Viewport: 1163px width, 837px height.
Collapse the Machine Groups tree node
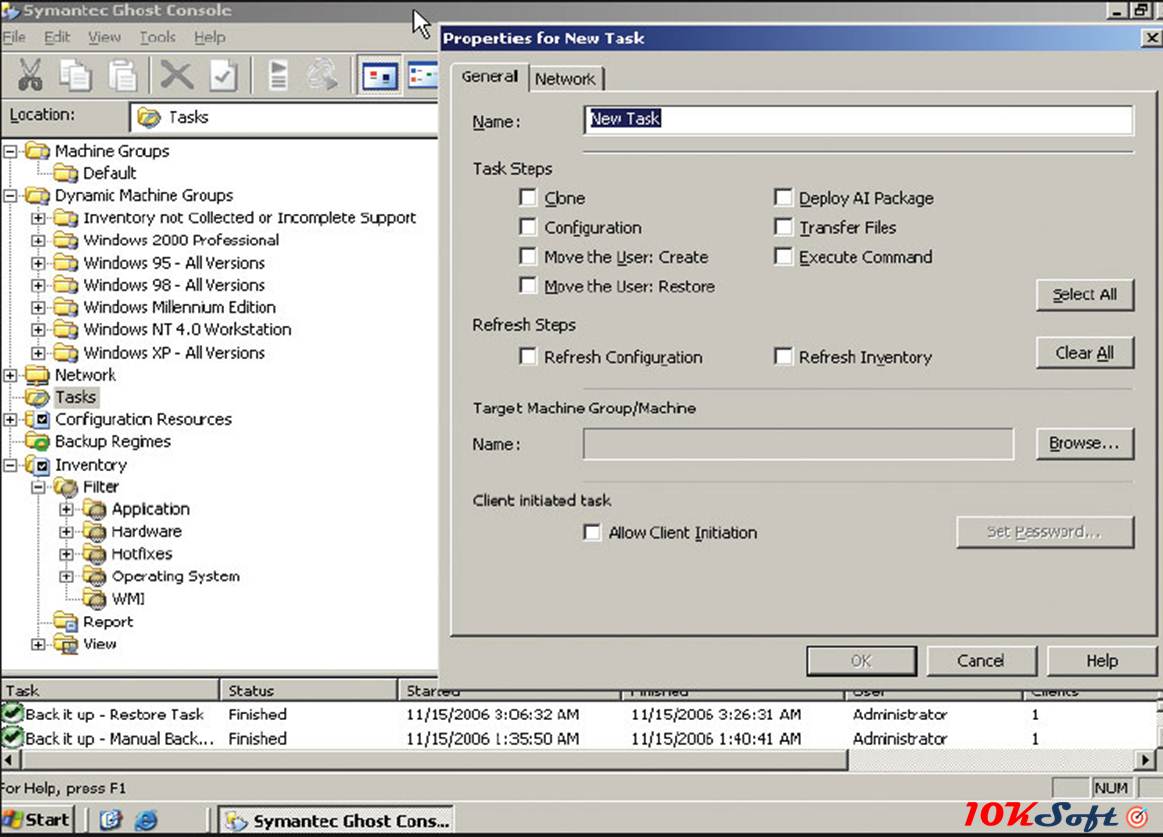point(10,151)
